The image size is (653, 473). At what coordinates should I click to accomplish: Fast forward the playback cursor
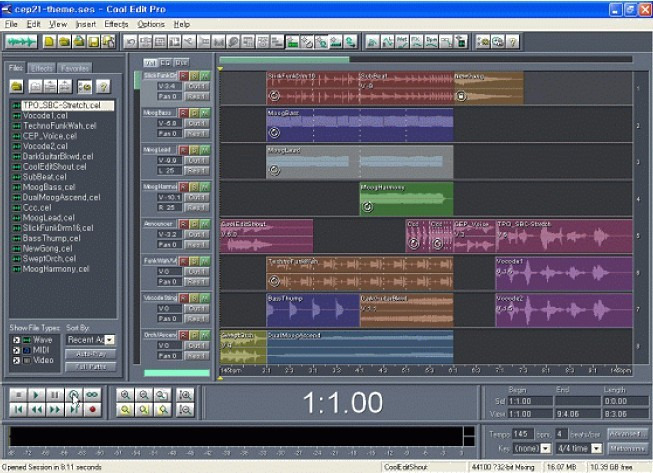click(55, 410)
